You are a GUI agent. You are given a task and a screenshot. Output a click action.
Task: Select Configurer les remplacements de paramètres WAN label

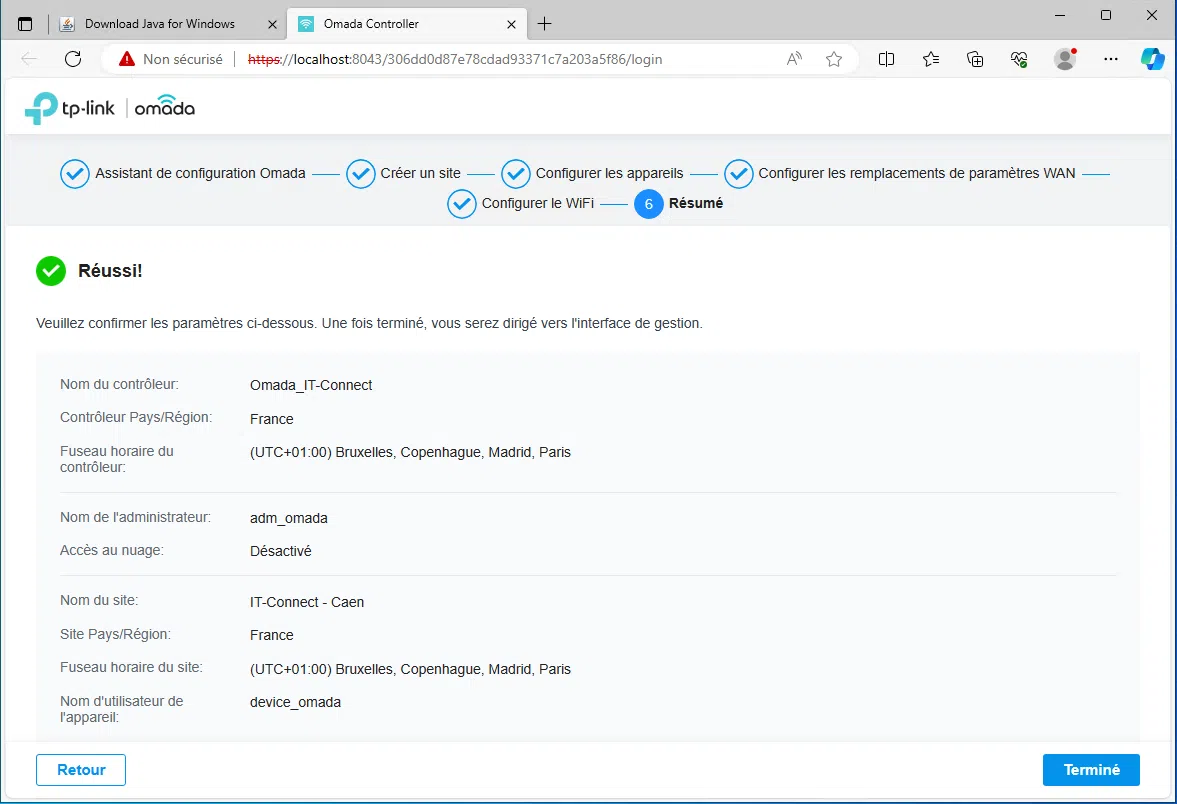(917, 173)
